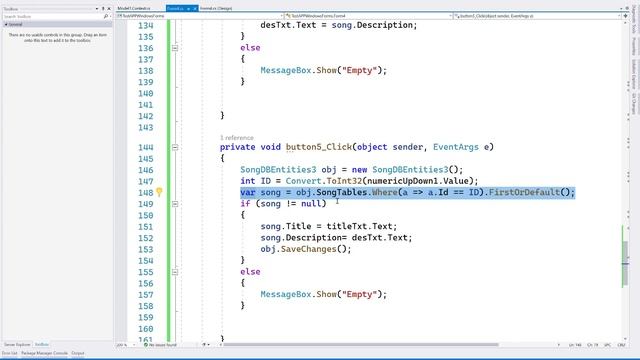Viewport: 640px width, 360px height.
Task: Open the Output tab
Action: (78, 353)
